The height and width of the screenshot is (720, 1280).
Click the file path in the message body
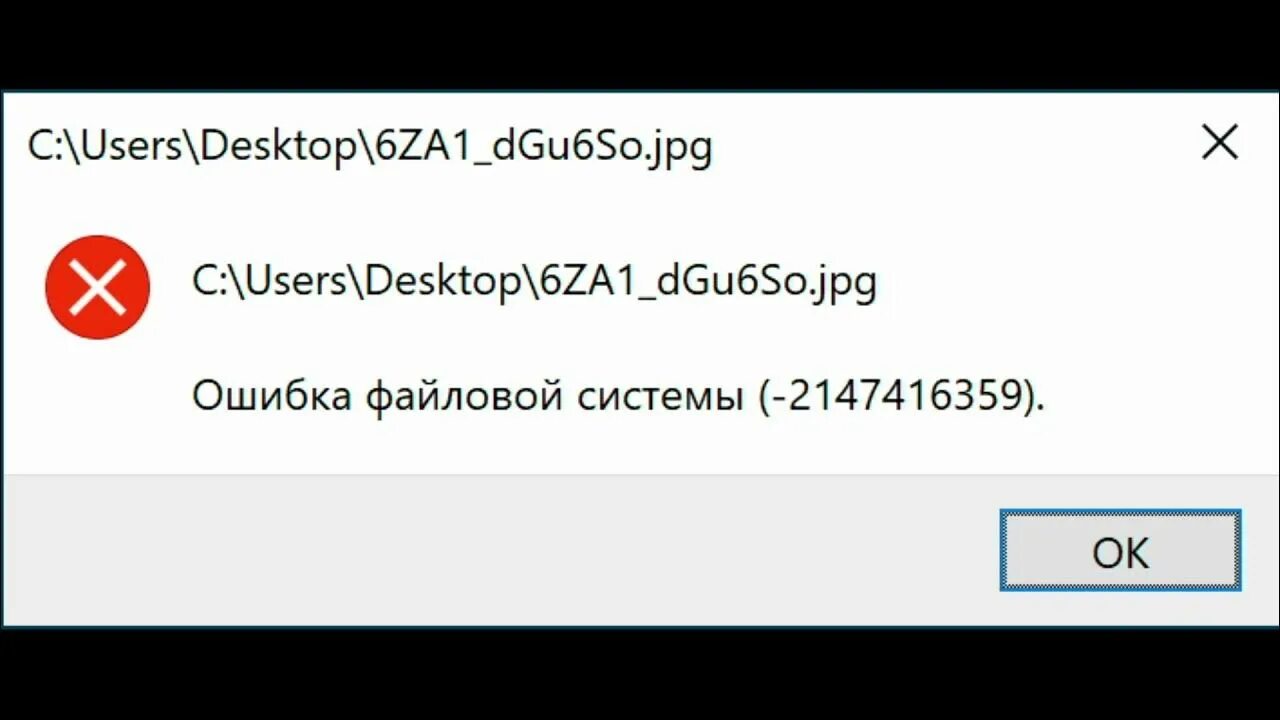point(534,283)
